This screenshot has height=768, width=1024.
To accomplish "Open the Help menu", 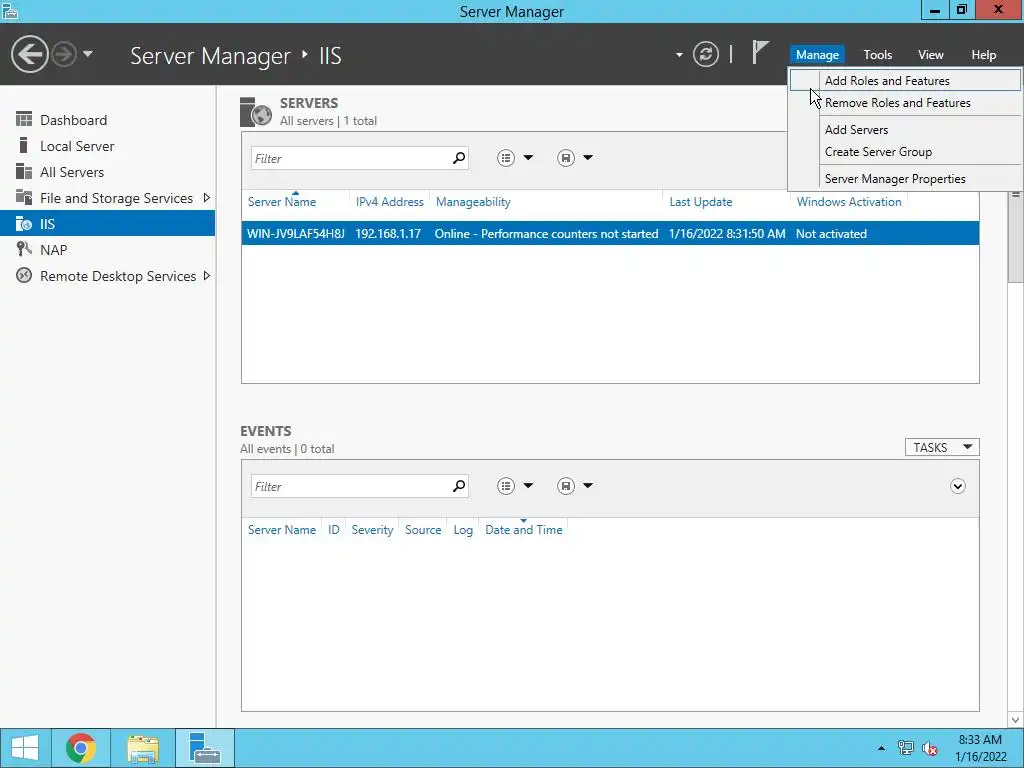I will coord(984,55).
